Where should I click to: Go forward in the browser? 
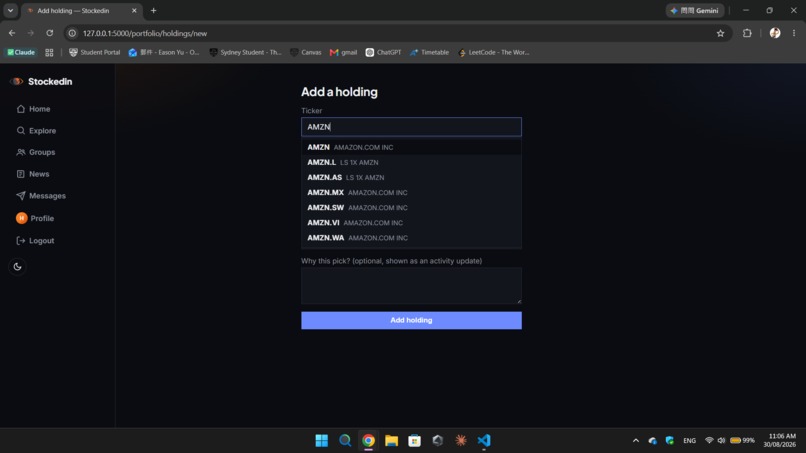coord(30,33)
